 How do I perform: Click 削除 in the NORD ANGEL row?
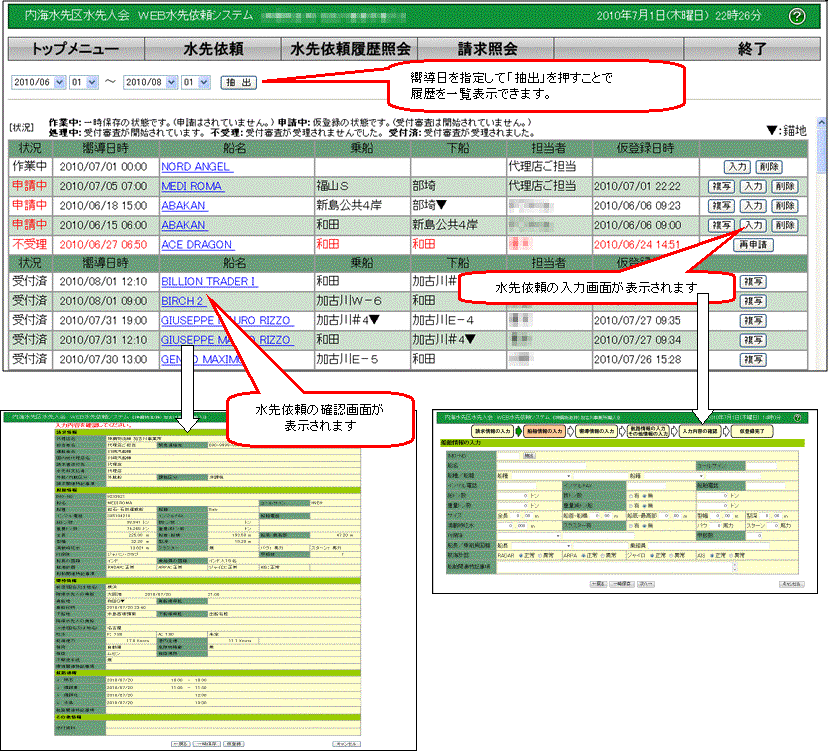point(768,166)
